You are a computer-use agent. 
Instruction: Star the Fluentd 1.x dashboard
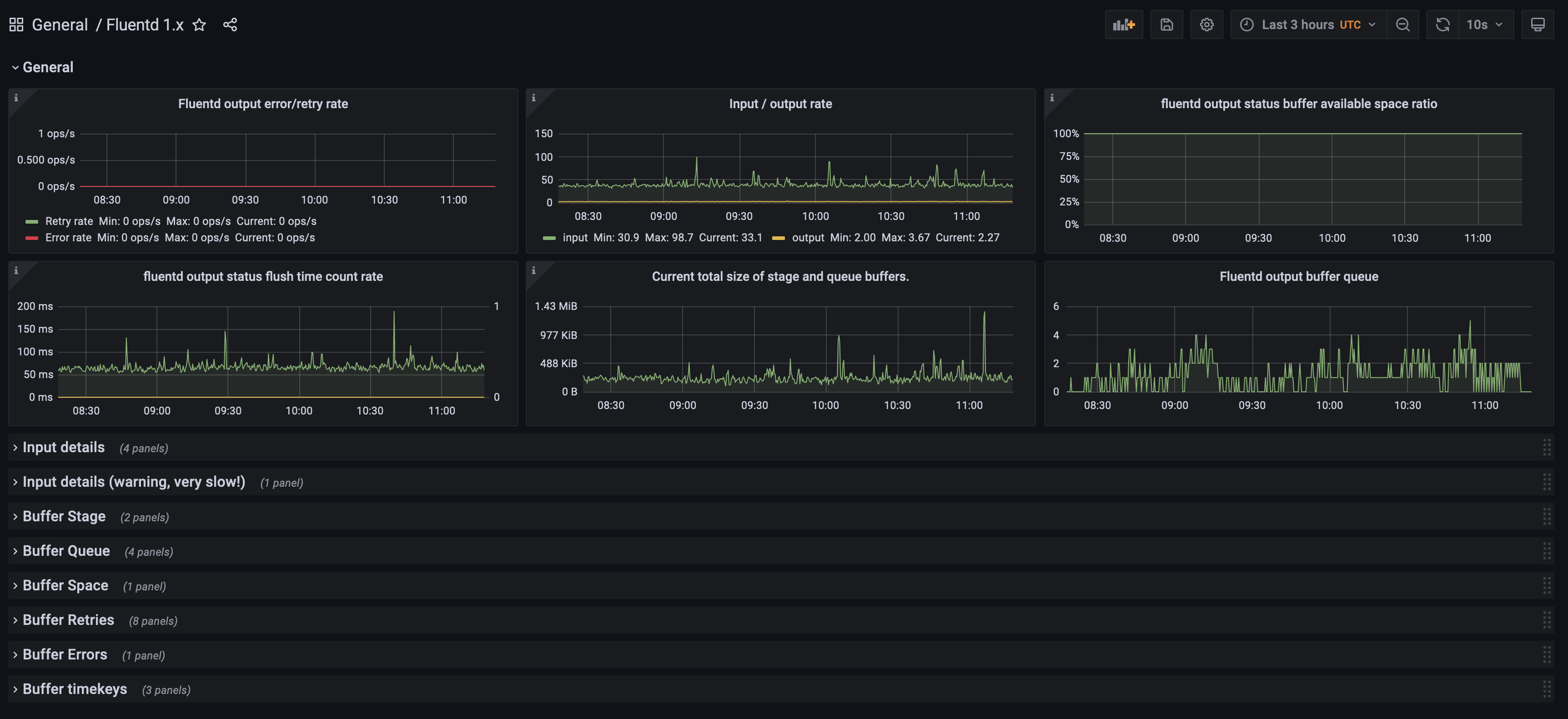[199, 25]
